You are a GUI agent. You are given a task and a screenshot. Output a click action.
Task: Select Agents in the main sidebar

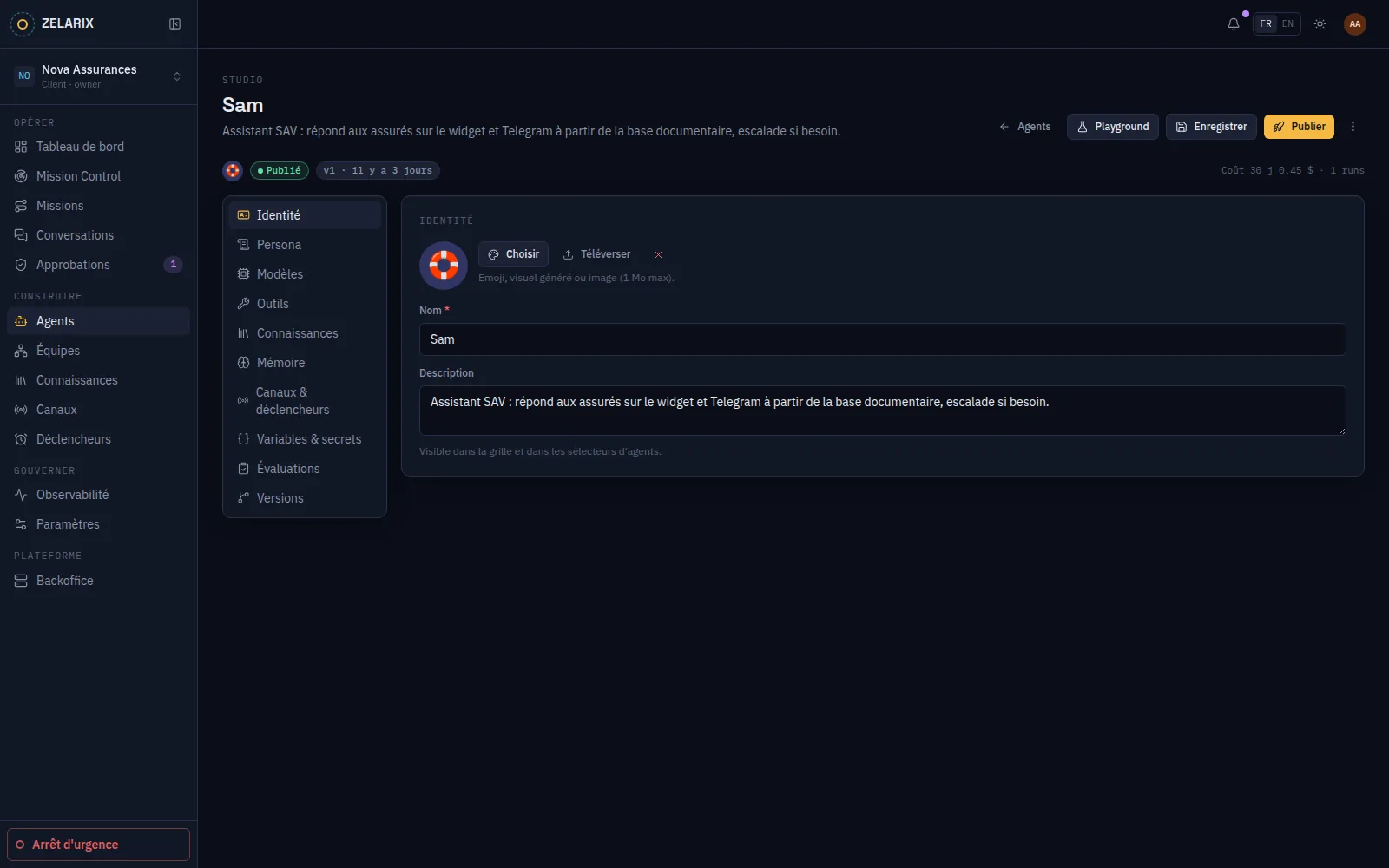tap(98, 321)
